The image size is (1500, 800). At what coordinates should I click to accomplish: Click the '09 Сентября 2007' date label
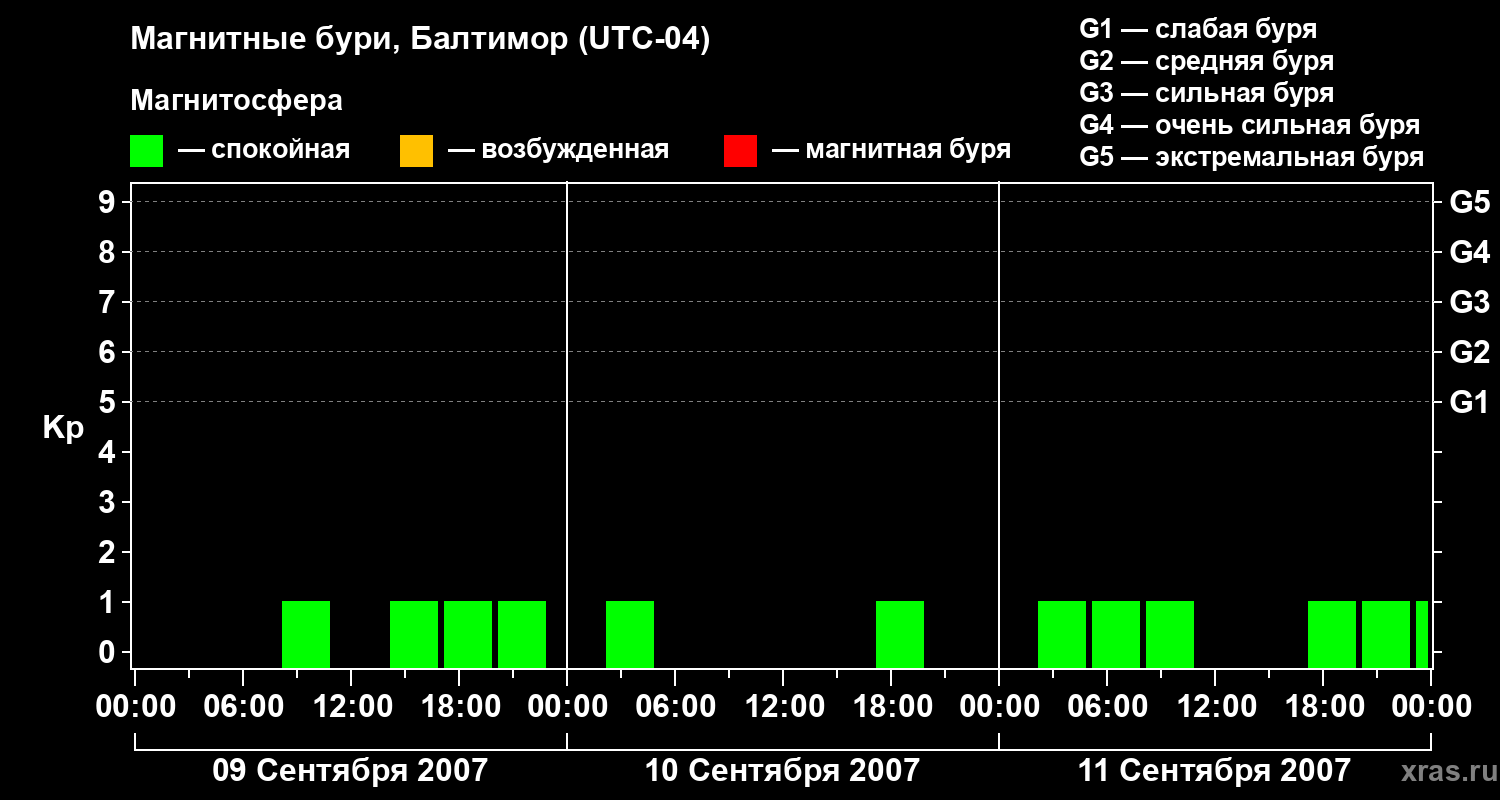pyautogui.click(x=350, y=770)
